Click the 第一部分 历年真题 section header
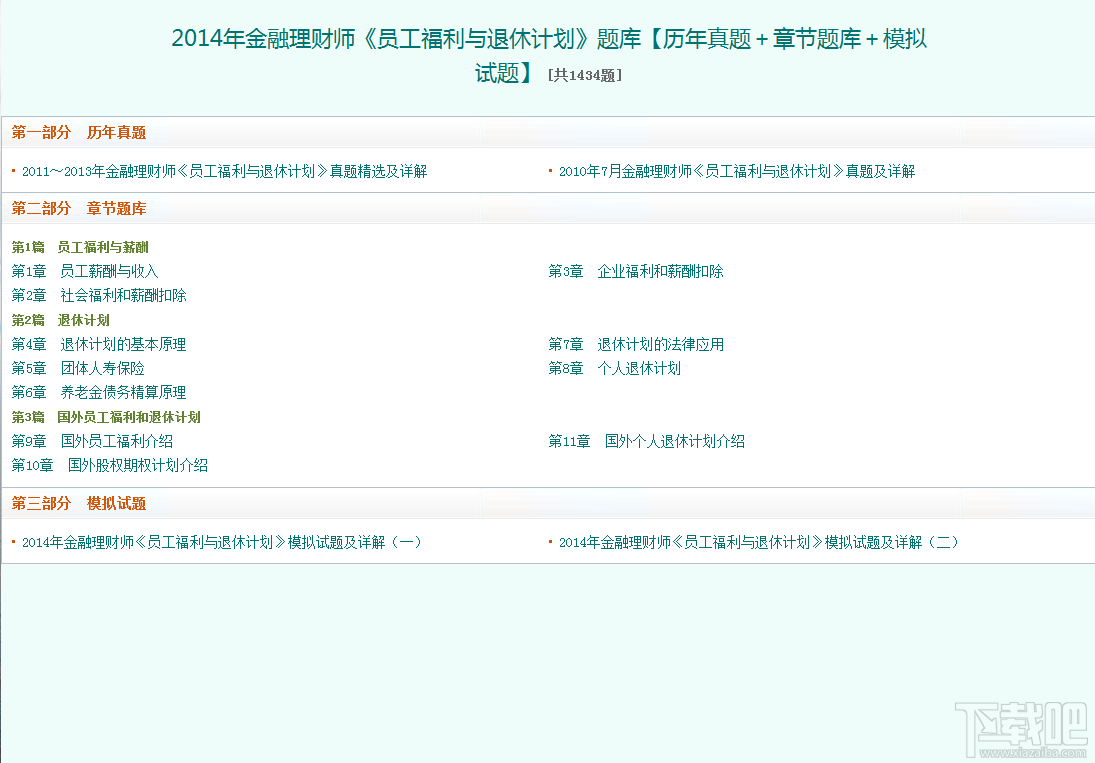Screen dimensions: 1095x763 (78, 132)
